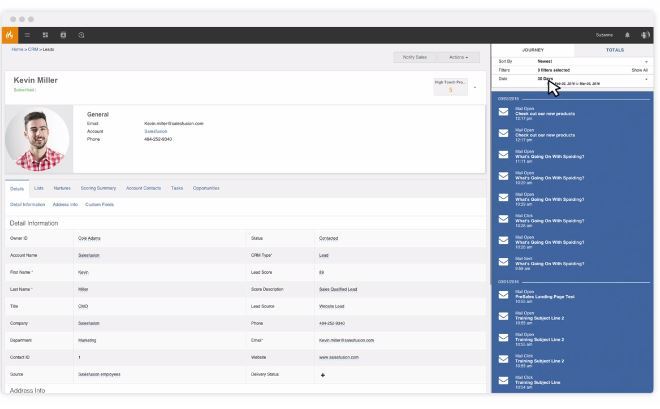660x409 pixels.
Task: Switch to the Totals tab
Action: (x=614, y=49)
